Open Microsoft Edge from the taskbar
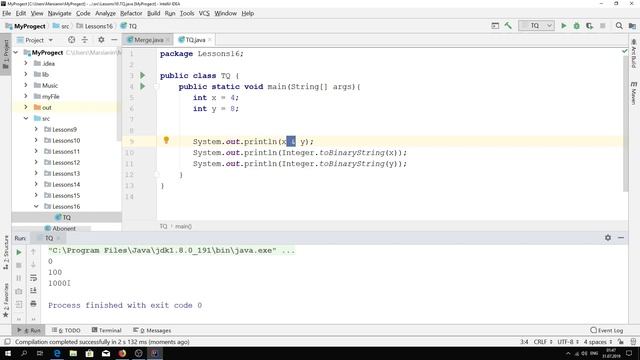This screenshot has width=640, height=360. [x=57, y=353]
